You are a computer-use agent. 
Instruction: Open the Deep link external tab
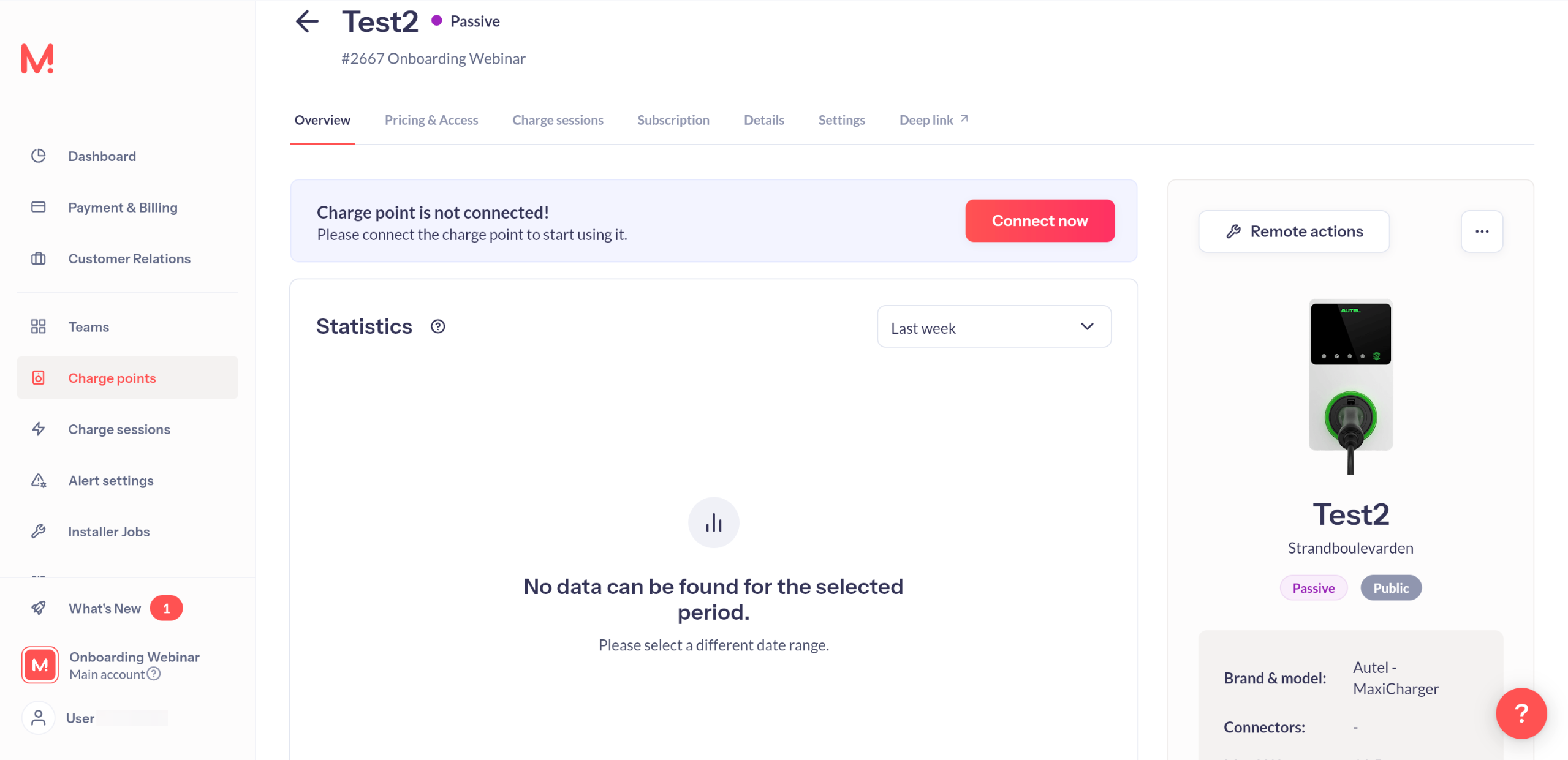click(x=933, y=120)
